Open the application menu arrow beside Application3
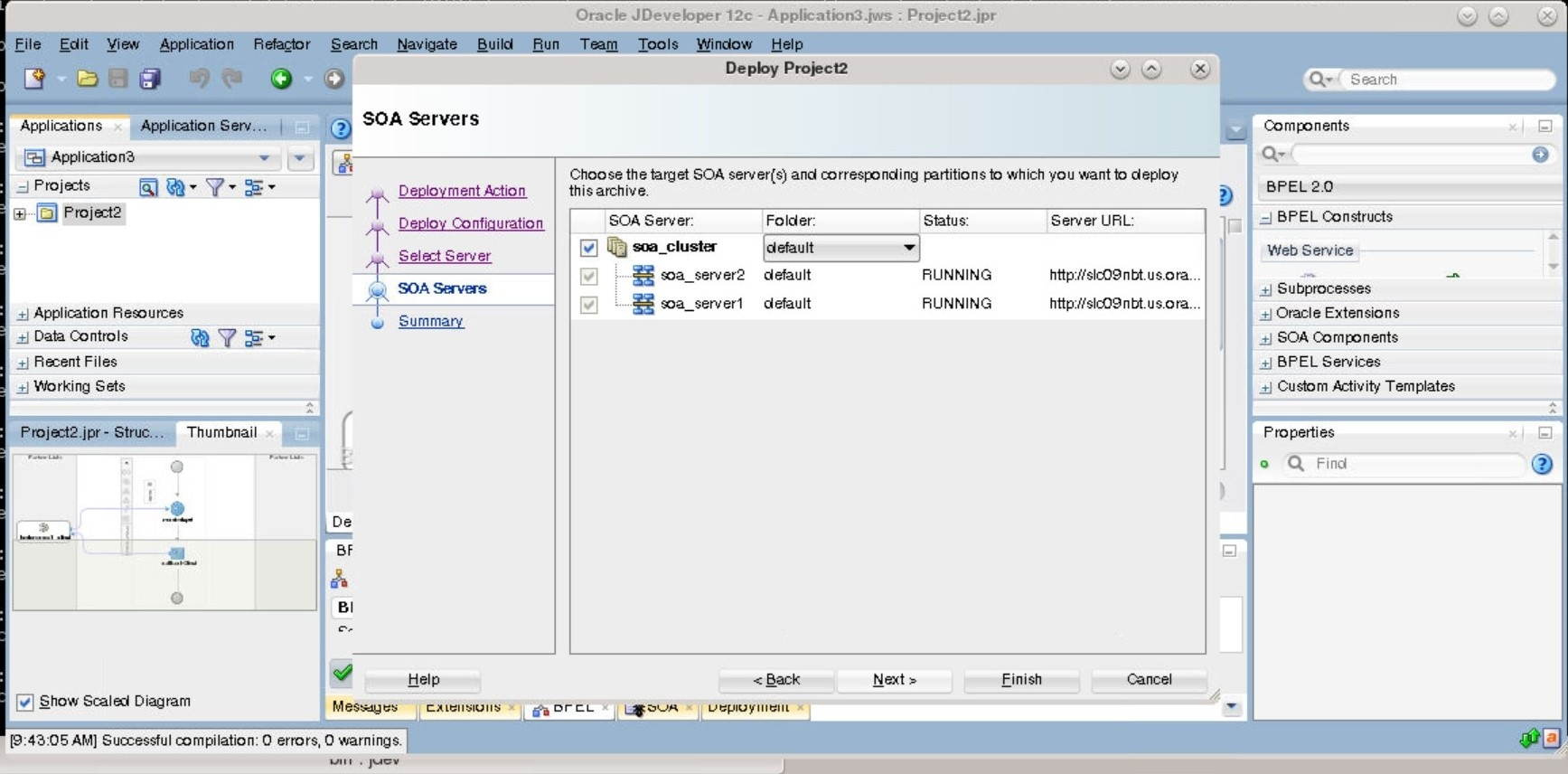 click(299, 158)
